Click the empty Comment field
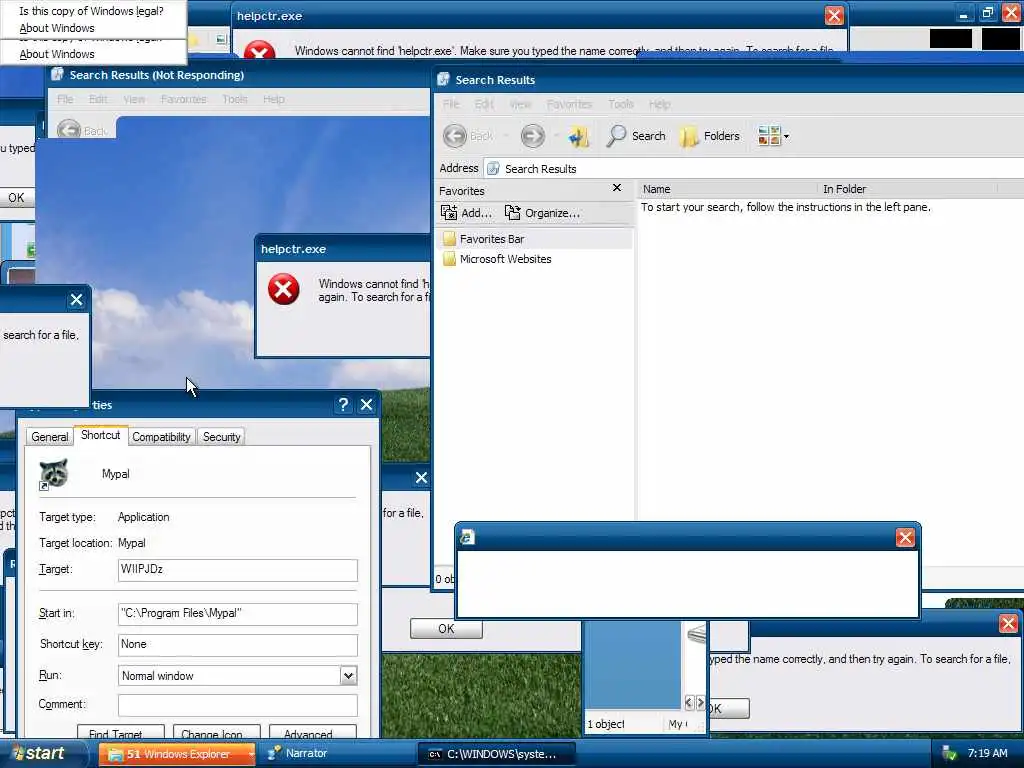 coord(238,705)
